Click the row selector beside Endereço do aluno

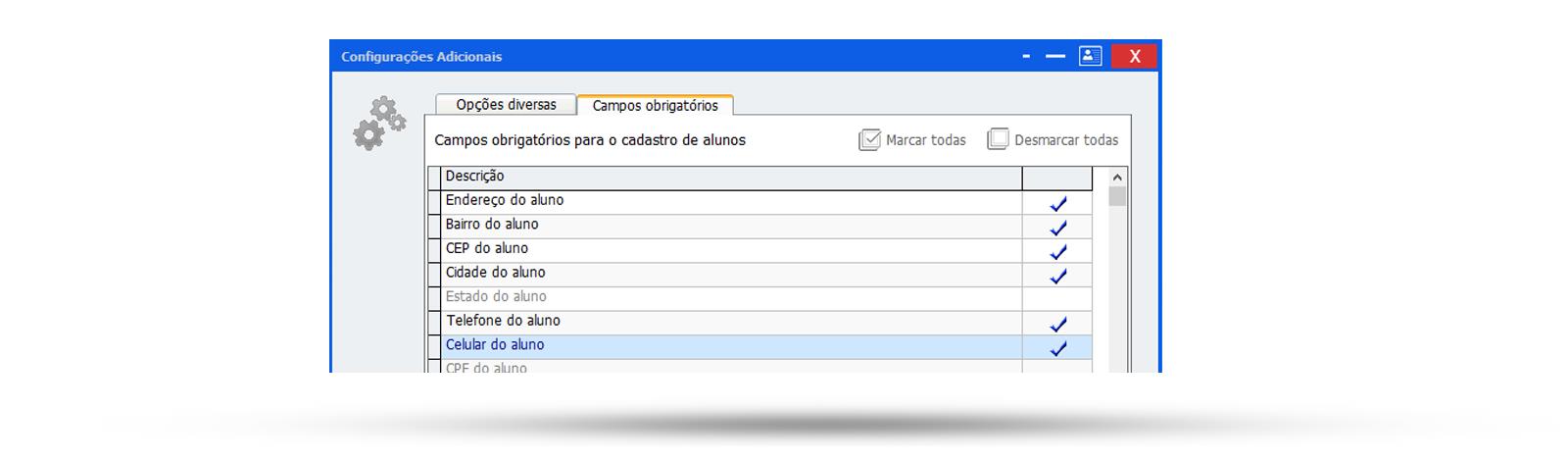[x=434, y=202]
